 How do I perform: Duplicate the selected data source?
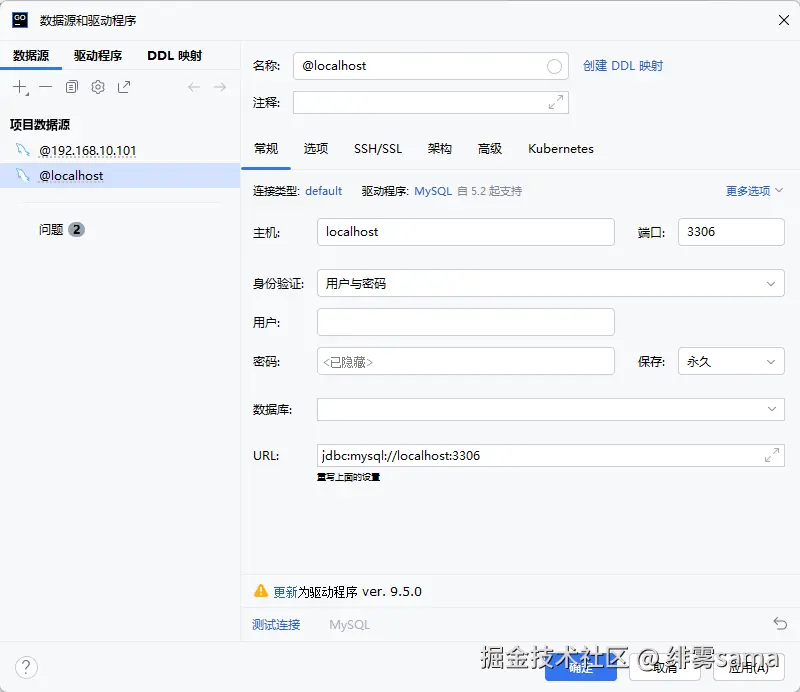[x=72, y=87]
